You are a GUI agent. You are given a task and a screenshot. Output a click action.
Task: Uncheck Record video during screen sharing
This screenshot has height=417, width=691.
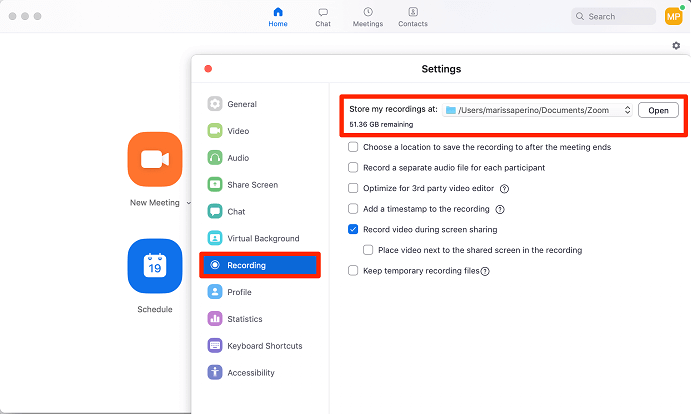pos(353,229)
